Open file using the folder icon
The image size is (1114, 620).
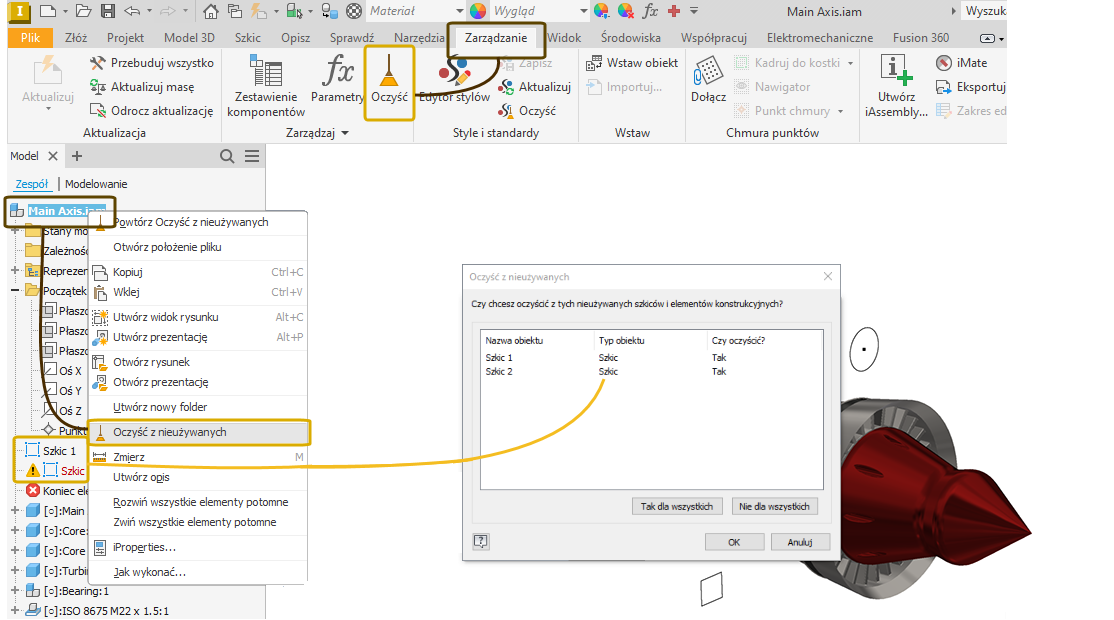tap(84, 11)
